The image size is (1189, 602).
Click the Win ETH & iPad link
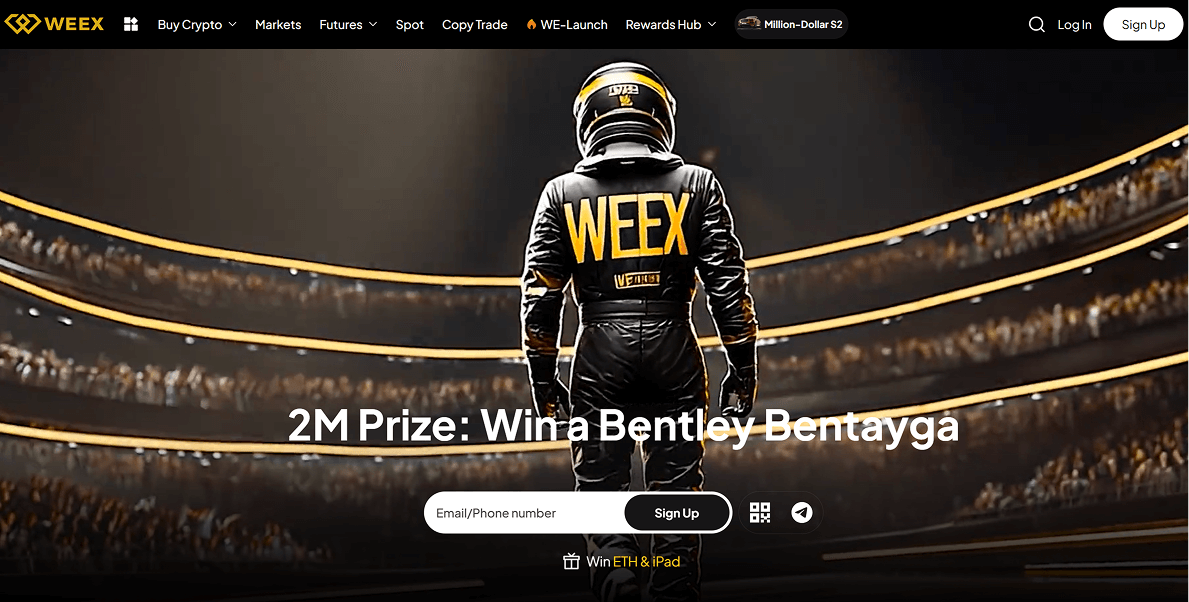633,562
